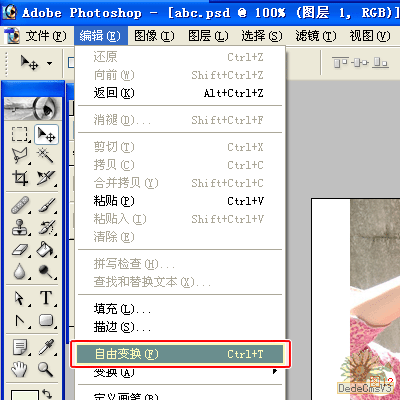Click the Adobe Online feather image
The height and width of the screenshot is (400, 400).
[33, 108]
